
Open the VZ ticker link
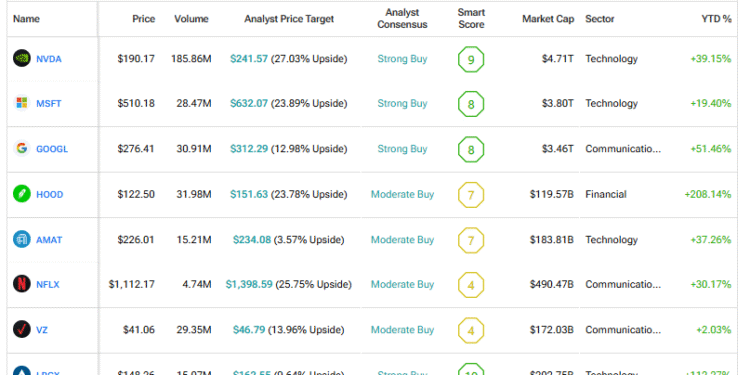(x=42, y=330)
